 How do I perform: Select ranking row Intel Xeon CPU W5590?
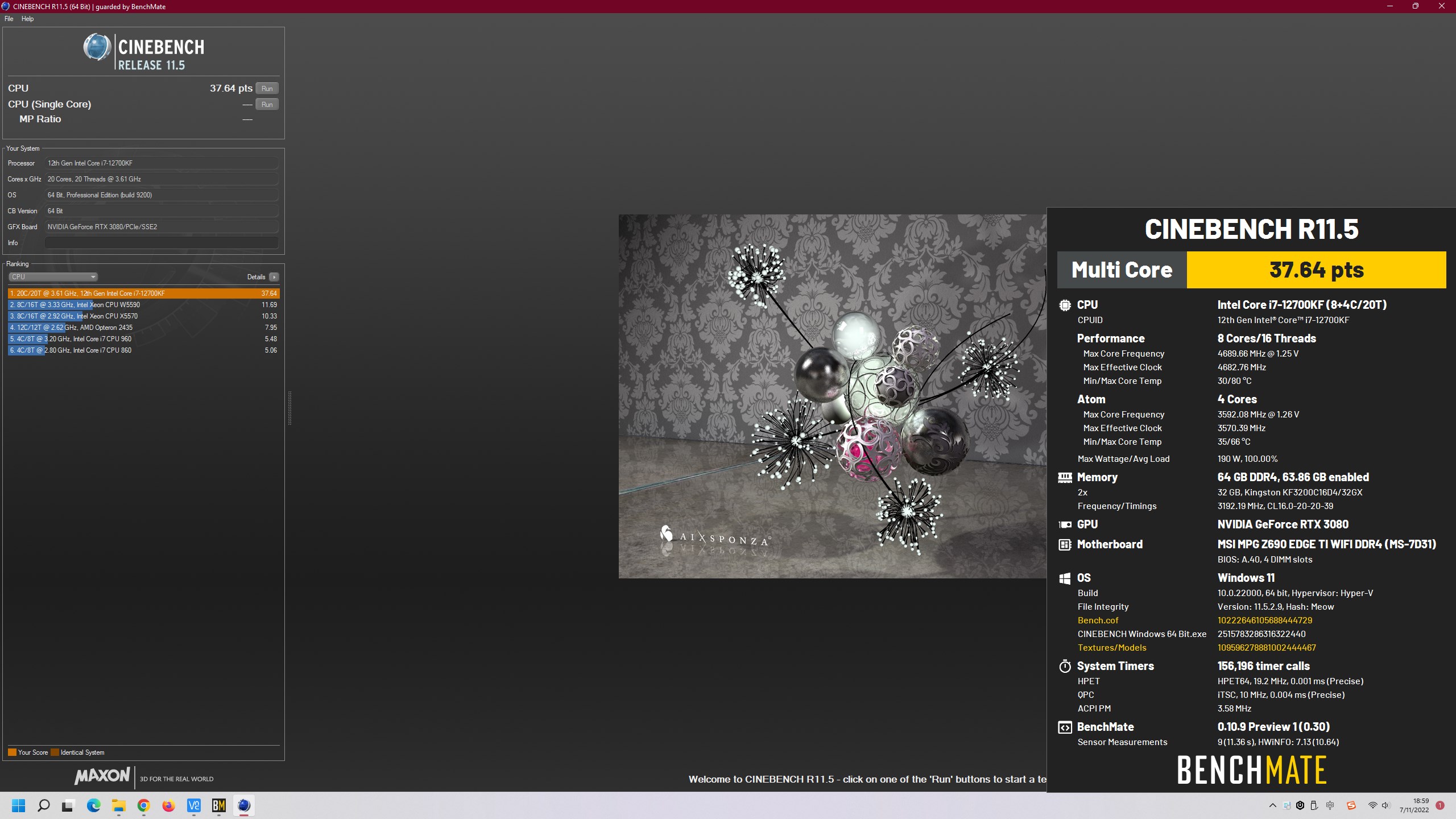tap(143, 305)
